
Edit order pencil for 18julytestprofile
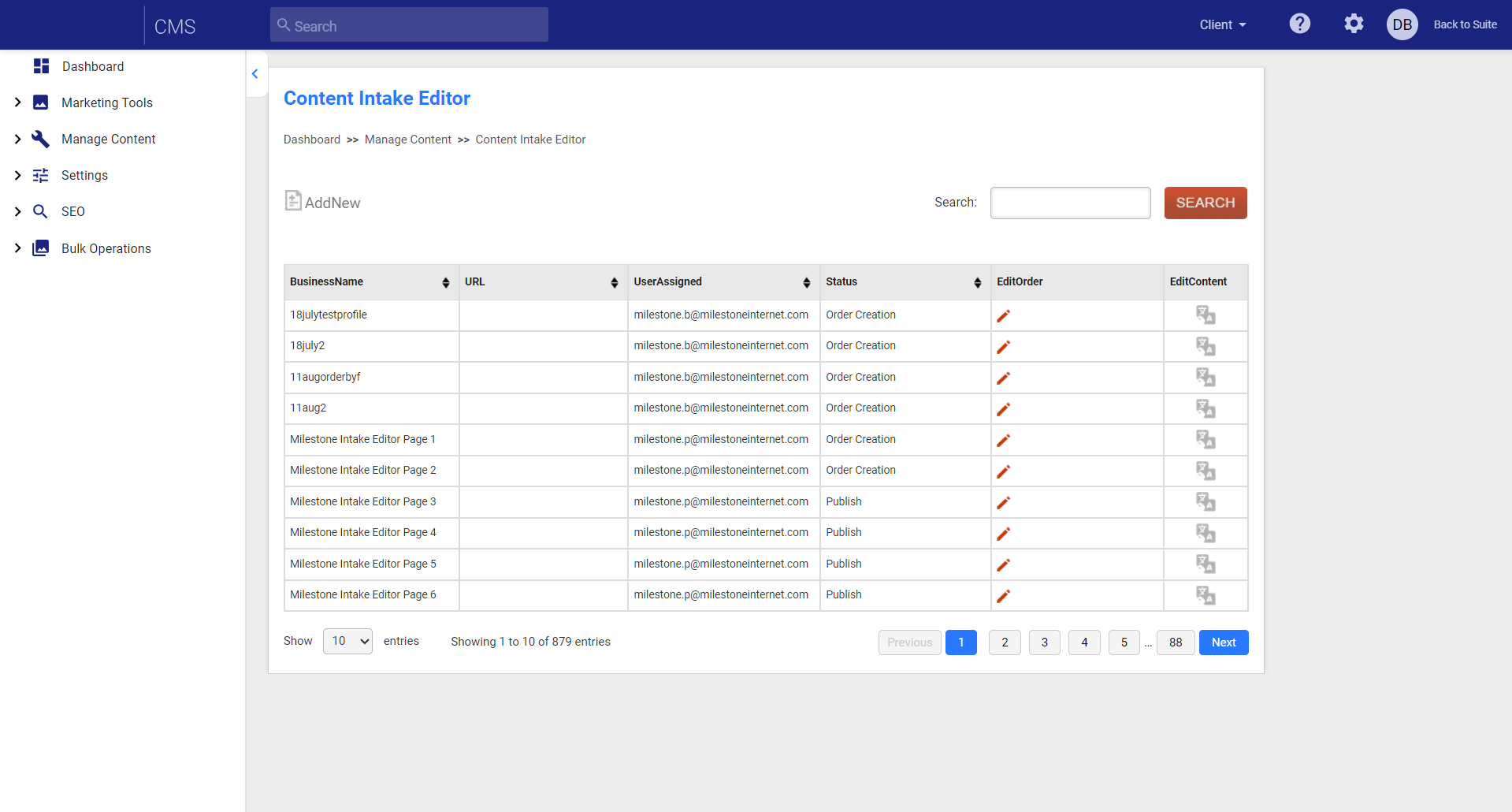[1003, 316]
